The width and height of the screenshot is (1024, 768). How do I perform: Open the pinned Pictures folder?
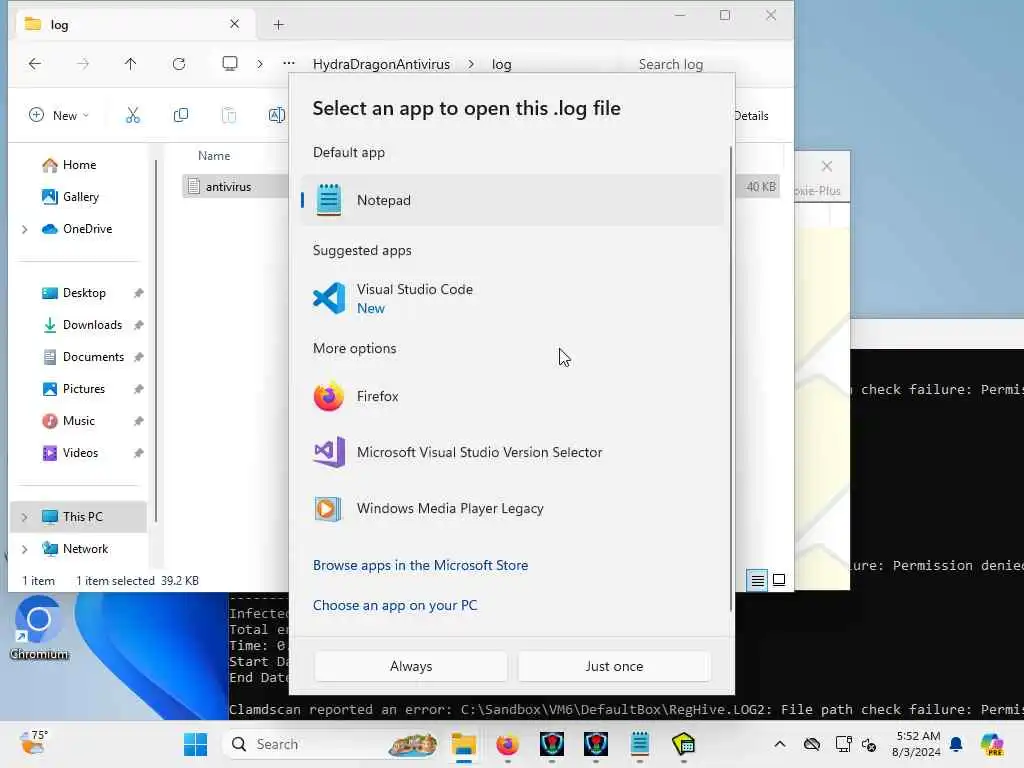[84, 389]
